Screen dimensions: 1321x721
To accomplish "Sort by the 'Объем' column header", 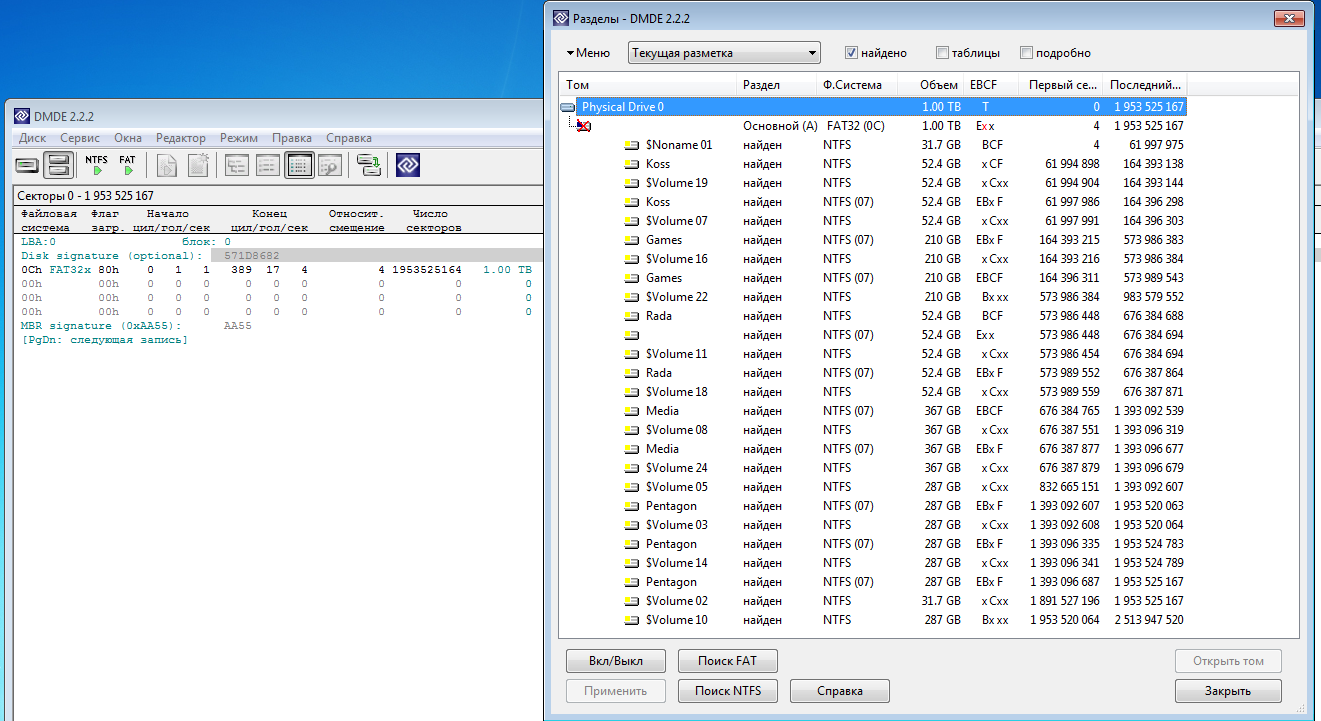I will tap(931, 85).
